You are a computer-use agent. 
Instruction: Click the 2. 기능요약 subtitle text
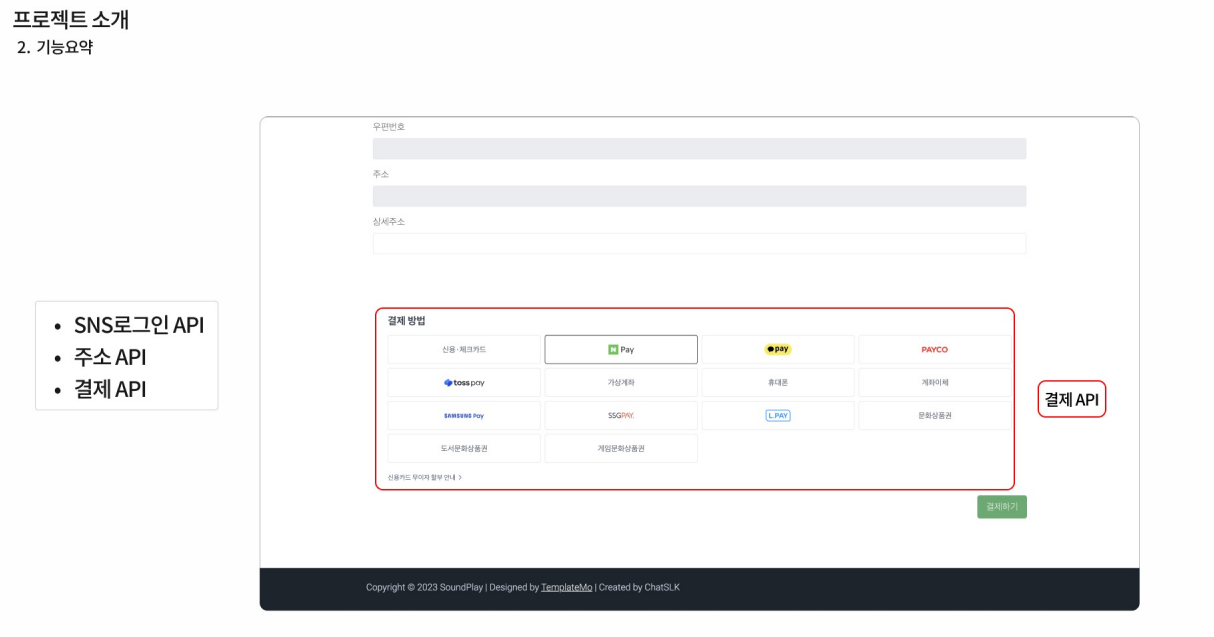[x=56, y=47]
